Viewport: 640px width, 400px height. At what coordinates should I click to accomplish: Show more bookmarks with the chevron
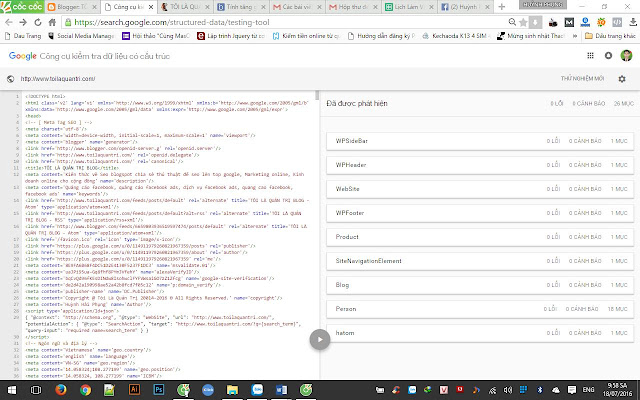click(x=575, y=36)
